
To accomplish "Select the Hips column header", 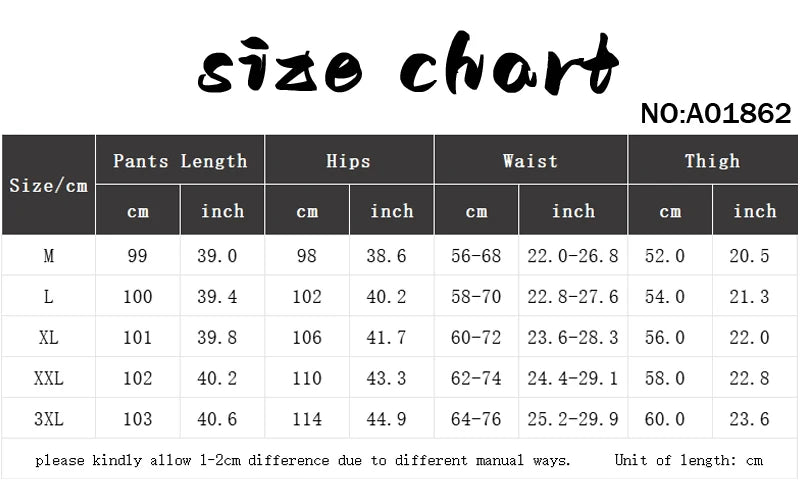I will pos(348,161).
